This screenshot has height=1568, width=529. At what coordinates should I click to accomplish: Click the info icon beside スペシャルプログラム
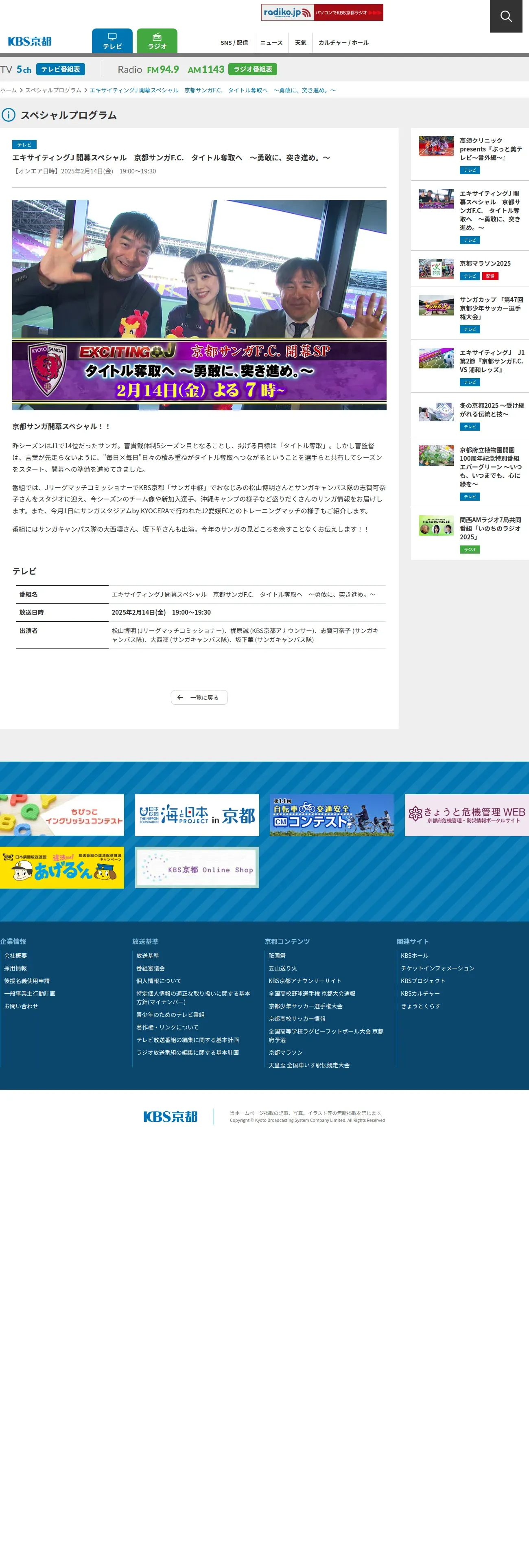tap(9, 114)
